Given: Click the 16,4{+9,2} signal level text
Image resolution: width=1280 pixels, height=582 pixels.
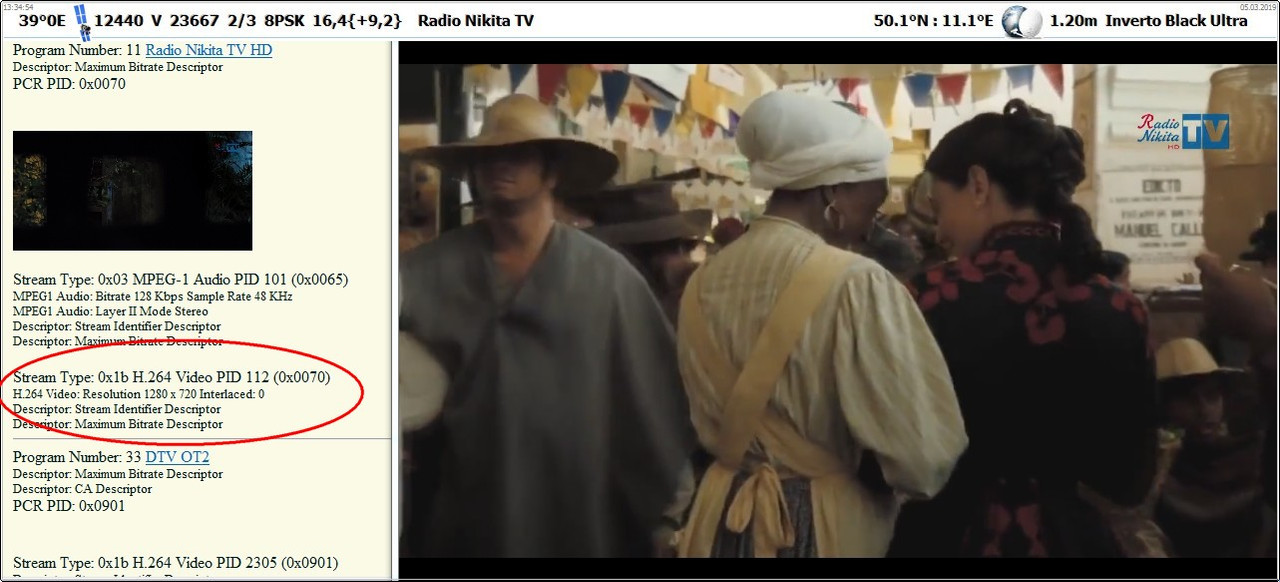Looking at the screenshot, I should [x=358, y=21].
